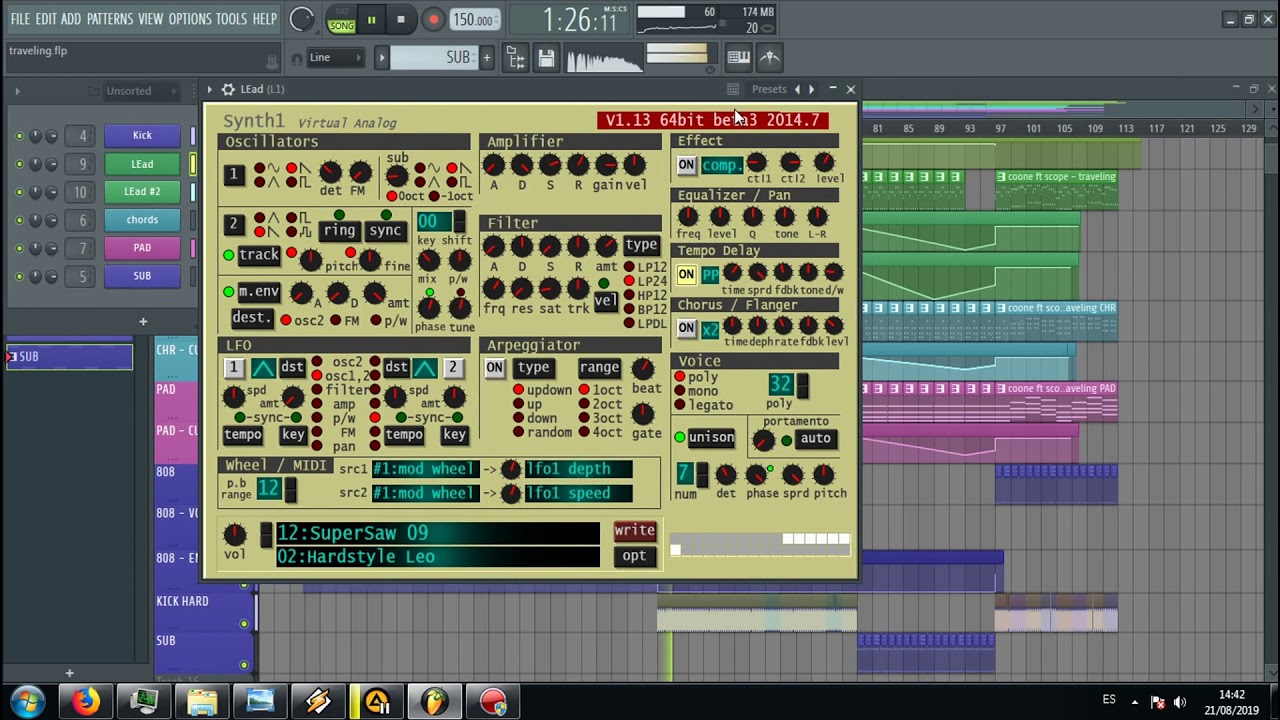Select the HP12 filter type
1280x720 pixels.
pos(629,296)
